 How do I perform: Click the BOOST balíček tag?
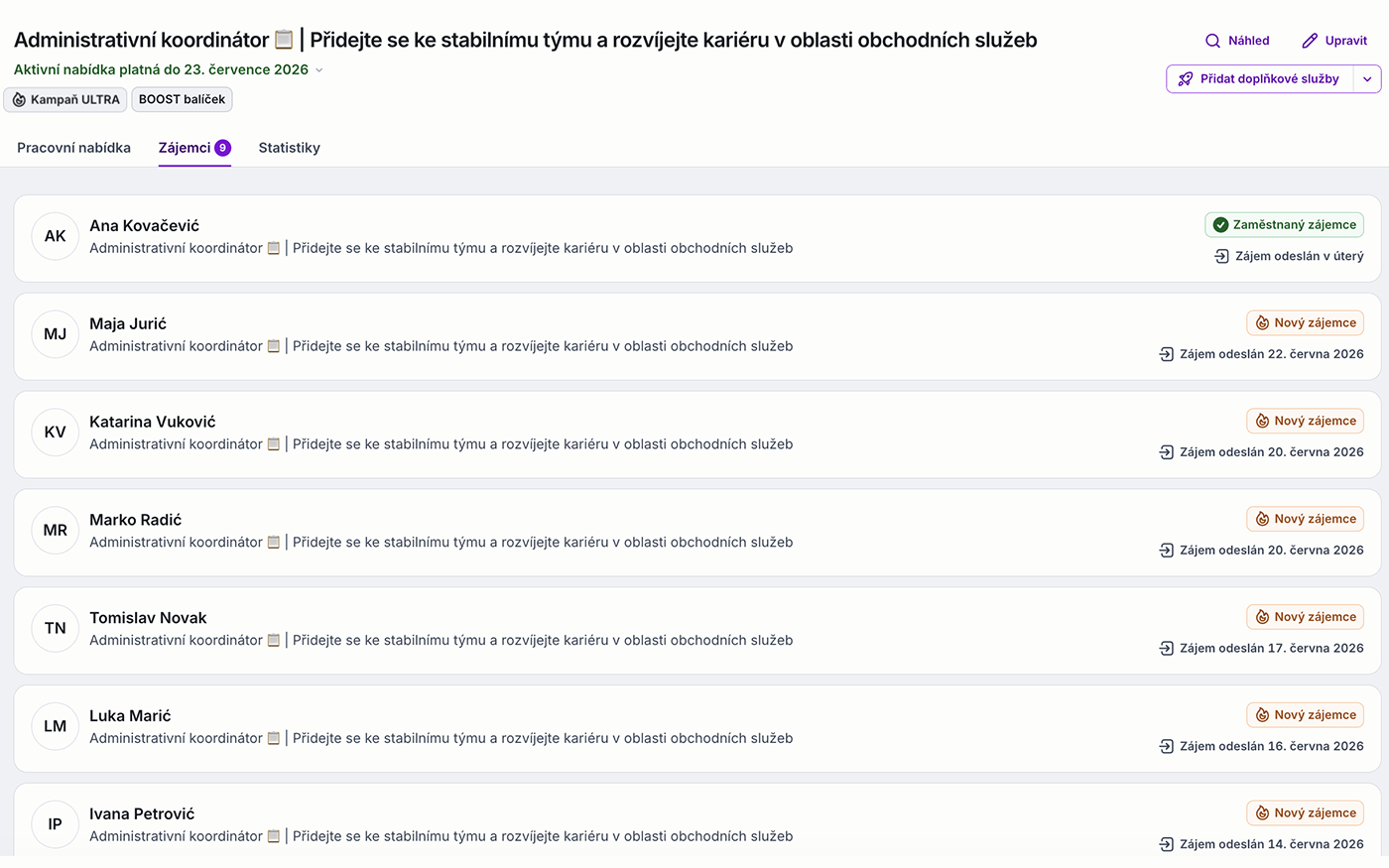[182, 99]
